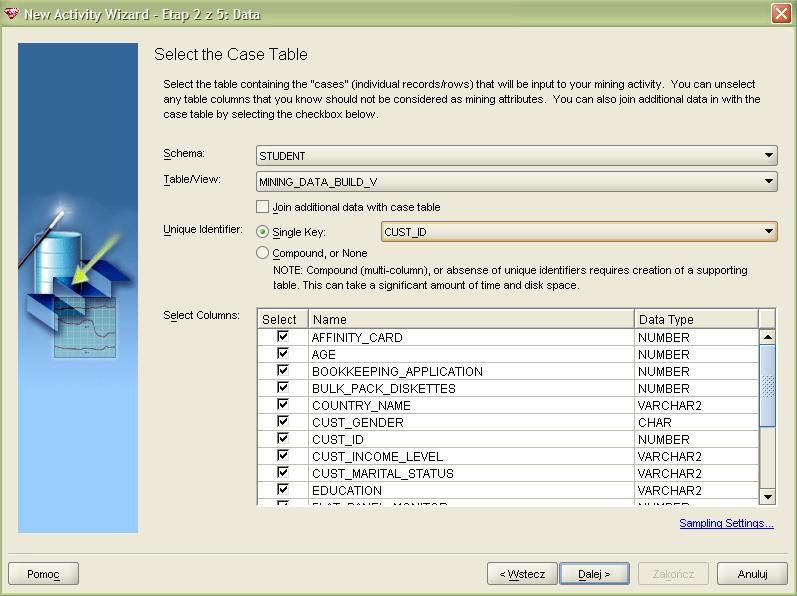
Task: Go back with the Wstecz button
Action: coord(522,574)
